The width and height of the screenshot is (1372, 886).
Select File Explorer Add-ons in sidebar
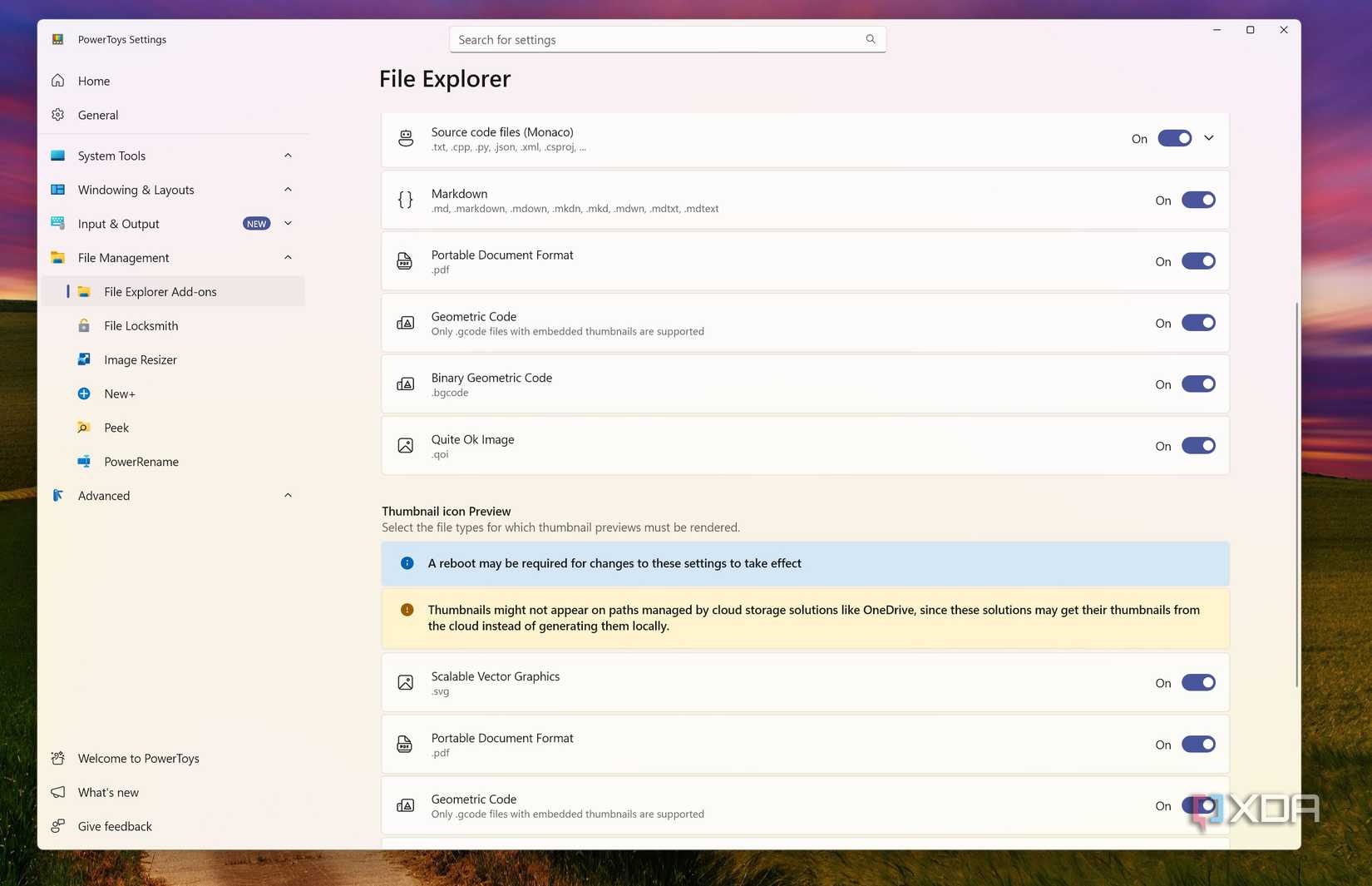point(160,291)
